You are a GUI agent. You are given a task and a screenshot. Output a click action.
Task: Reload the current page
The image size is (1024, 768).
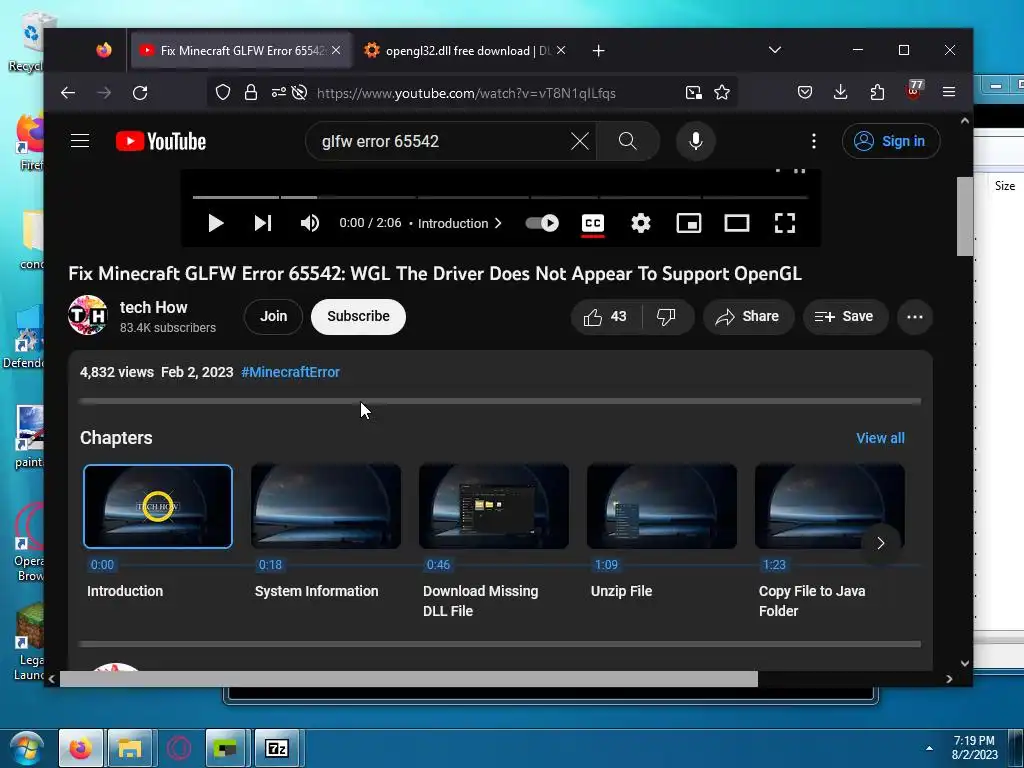[x=140, y=93]
